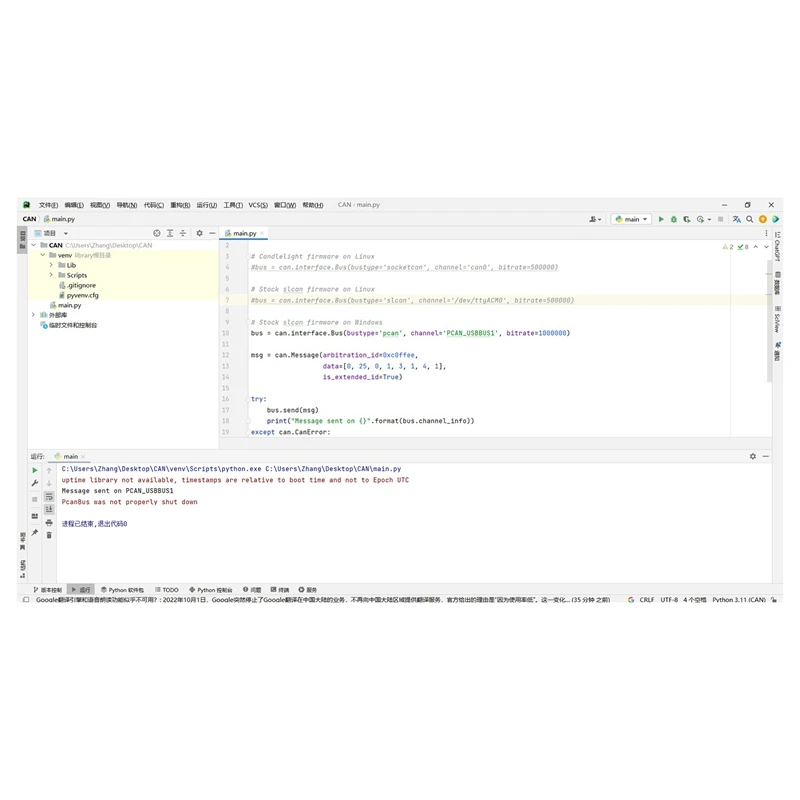Go to next highlighted error arrow

pyautogui.click(x=766, y=247)
